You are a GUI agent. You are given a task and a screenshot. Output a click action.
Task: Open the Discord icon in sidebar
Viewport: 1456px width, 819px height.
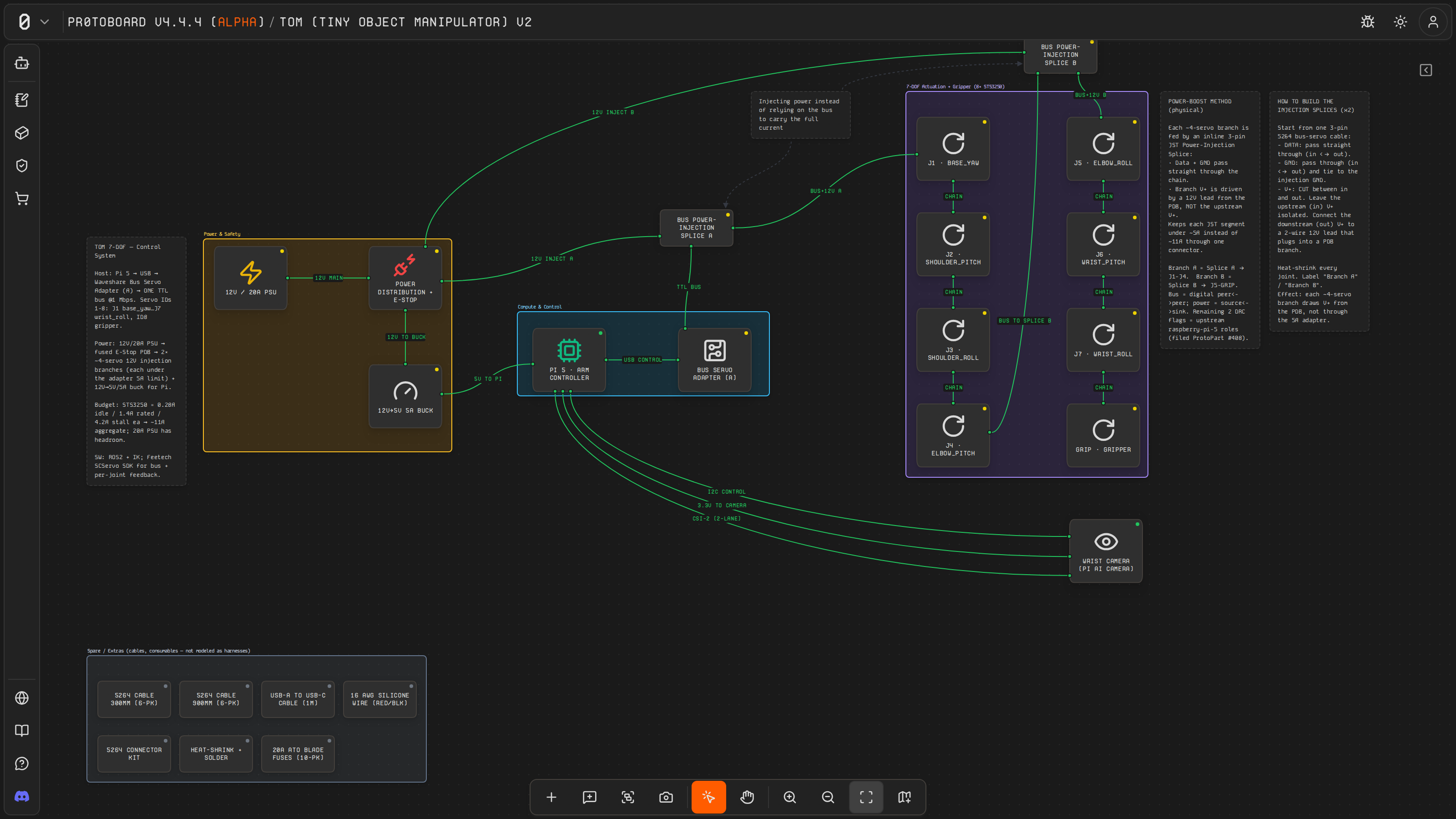(x=21, y=796)
